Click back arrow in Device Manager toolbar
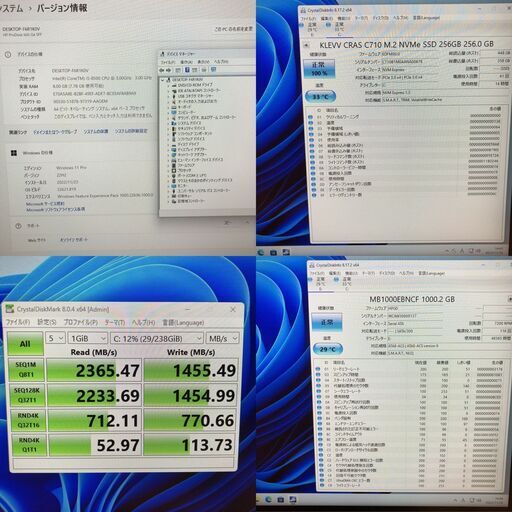512x512 pixels. click(162, 70)
